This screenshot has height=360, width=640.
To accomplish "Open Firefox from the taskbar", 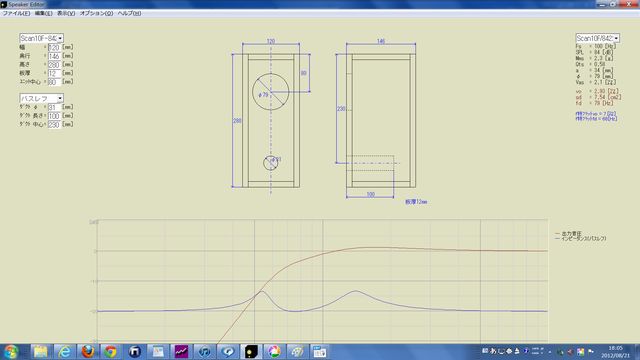I will (x=87, y=351).
